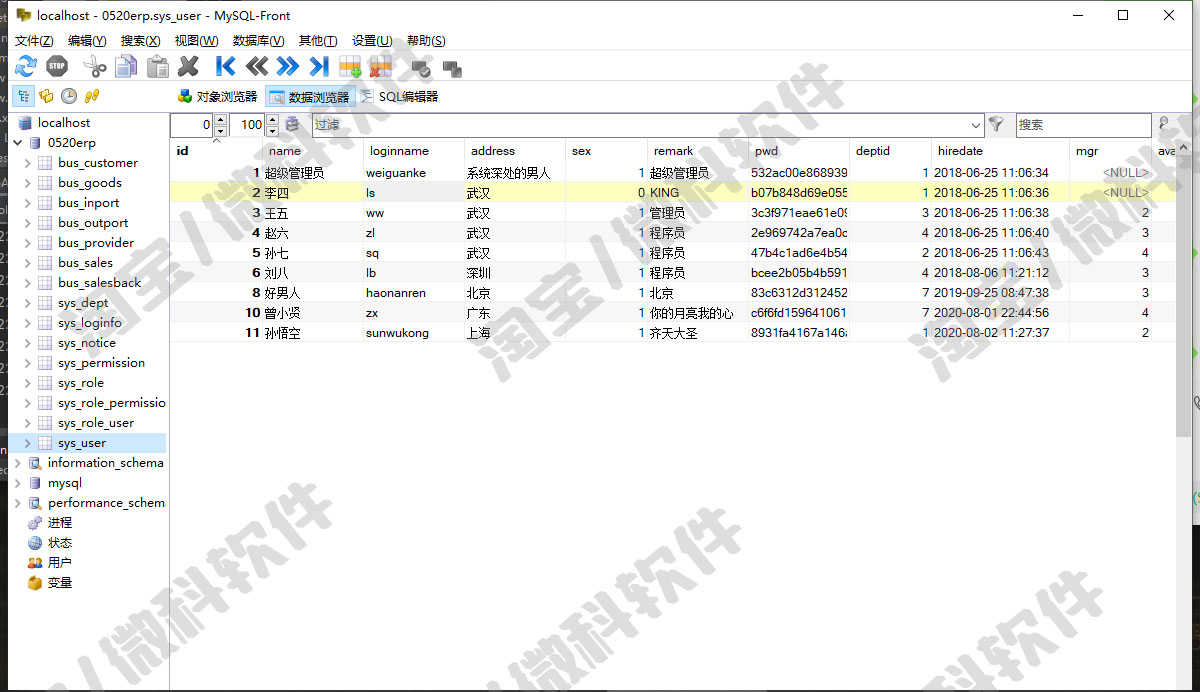Click the cancel changes toolbar icon
1200x692 pixels.
point(452,69)
